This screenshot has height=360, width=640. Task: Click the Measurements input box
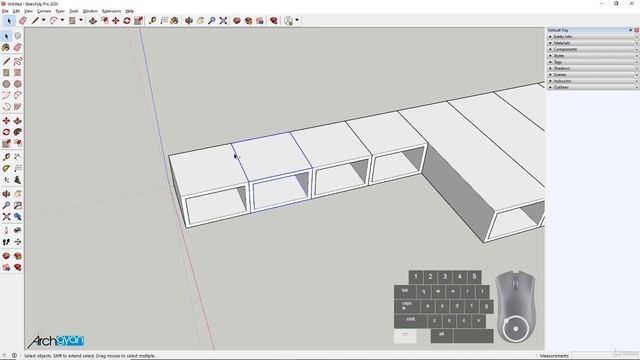(x=605, y=356)
